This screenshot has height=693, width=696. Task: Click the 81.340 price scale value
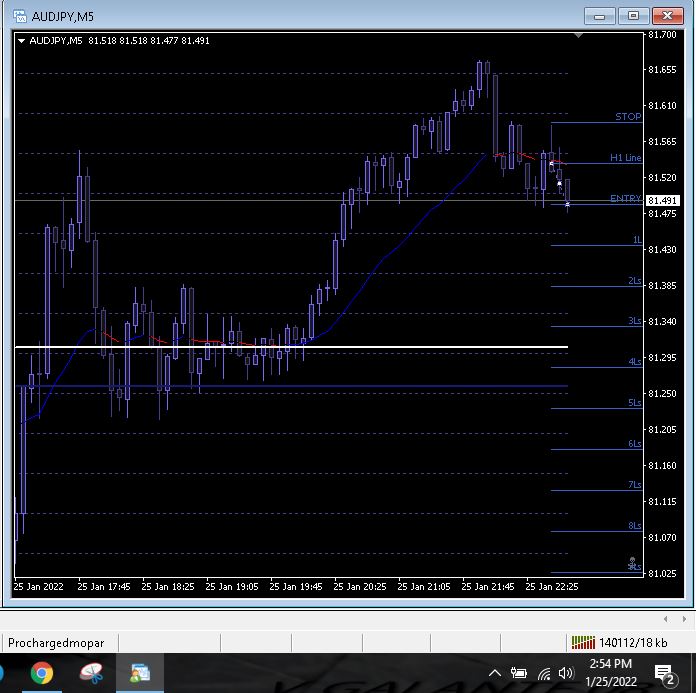pos(662,321)
